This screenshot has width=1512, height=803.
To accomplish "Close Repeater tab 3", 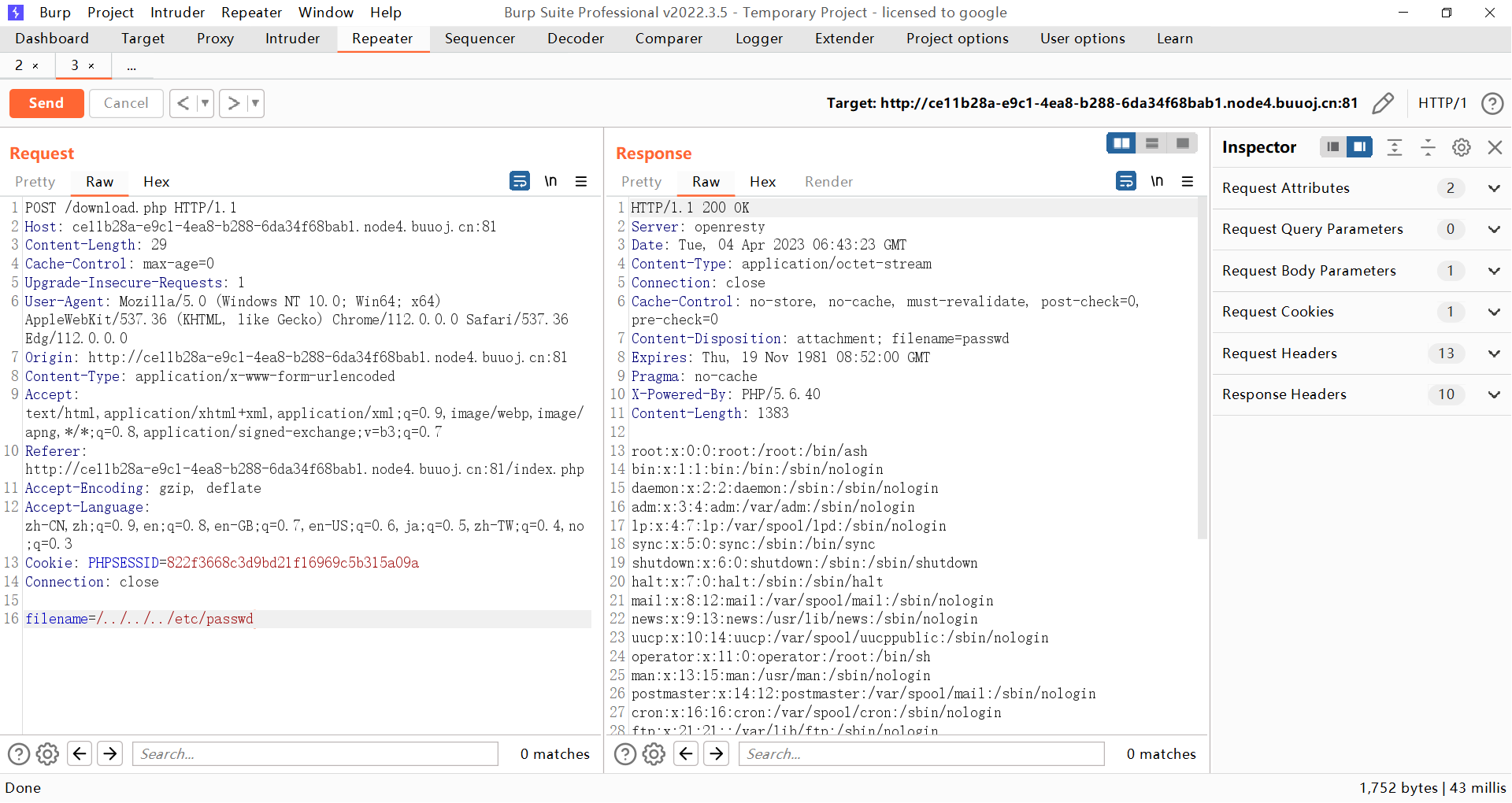I will (x=91, y=66).
